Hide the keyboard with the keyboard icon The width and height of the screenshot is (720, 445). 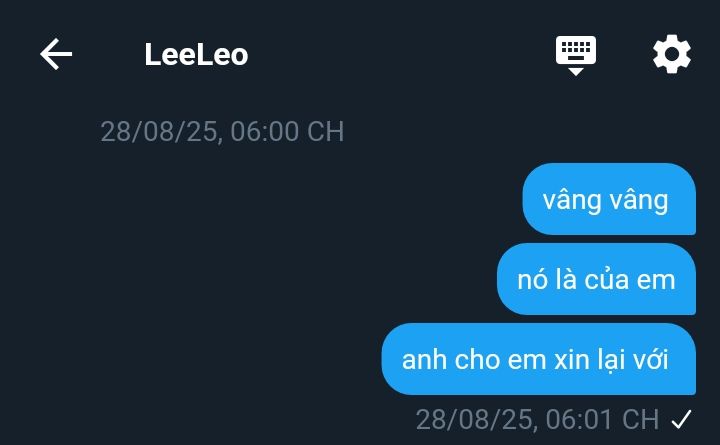pyautogui.click(x=576, y=55)
